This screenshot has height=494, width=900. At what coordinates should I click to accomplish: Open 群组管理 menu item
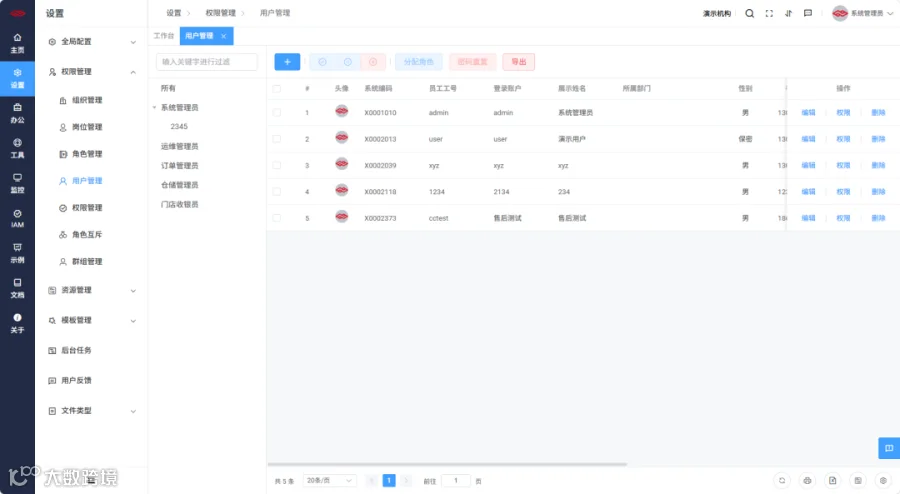tap(87, 262)
